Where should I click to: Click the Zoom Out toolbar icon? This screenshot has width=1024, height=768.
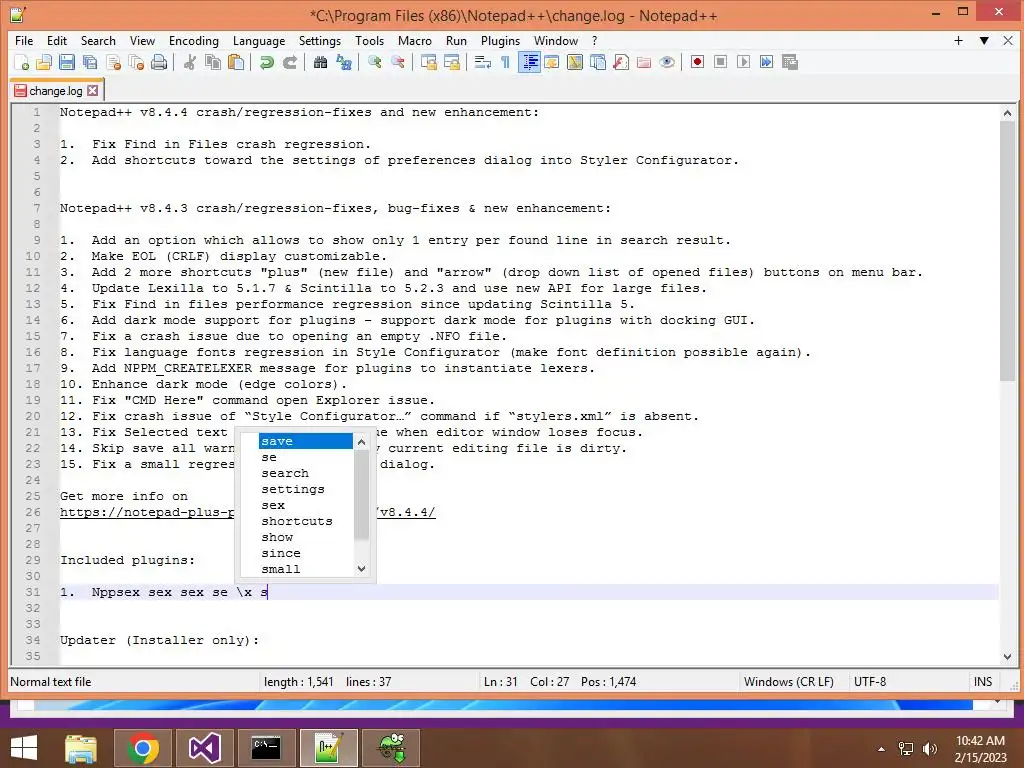(x=397, y=62)
